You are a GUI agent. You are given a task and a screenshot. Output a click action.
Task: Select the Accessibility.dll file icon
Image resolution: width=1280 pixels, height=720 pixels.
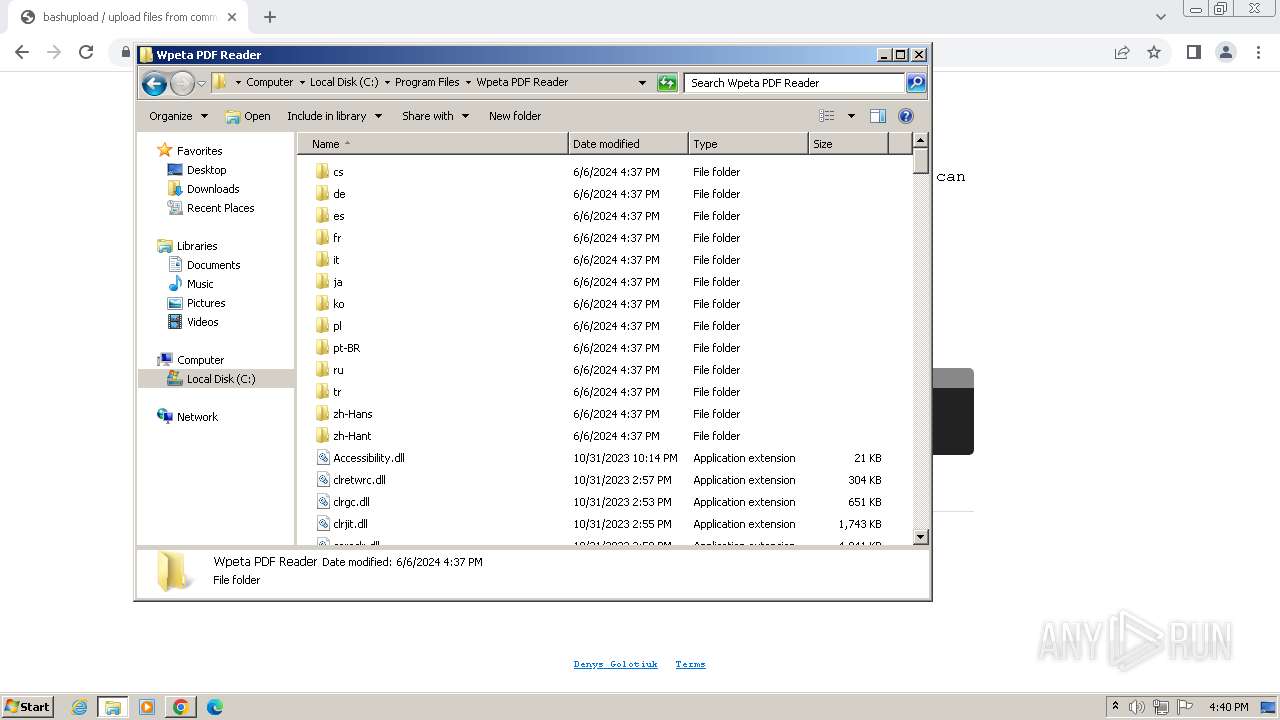[x=323, y=457]
